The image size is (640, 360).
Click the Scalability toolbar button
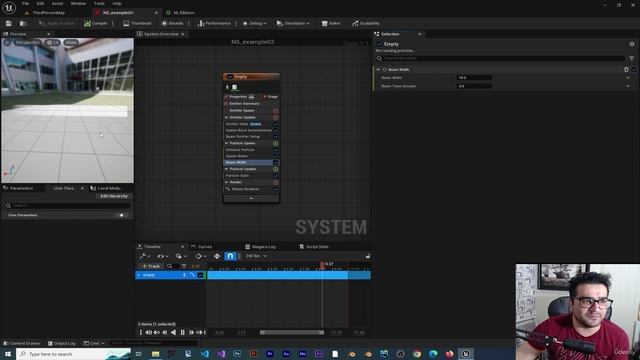point(366,23)
